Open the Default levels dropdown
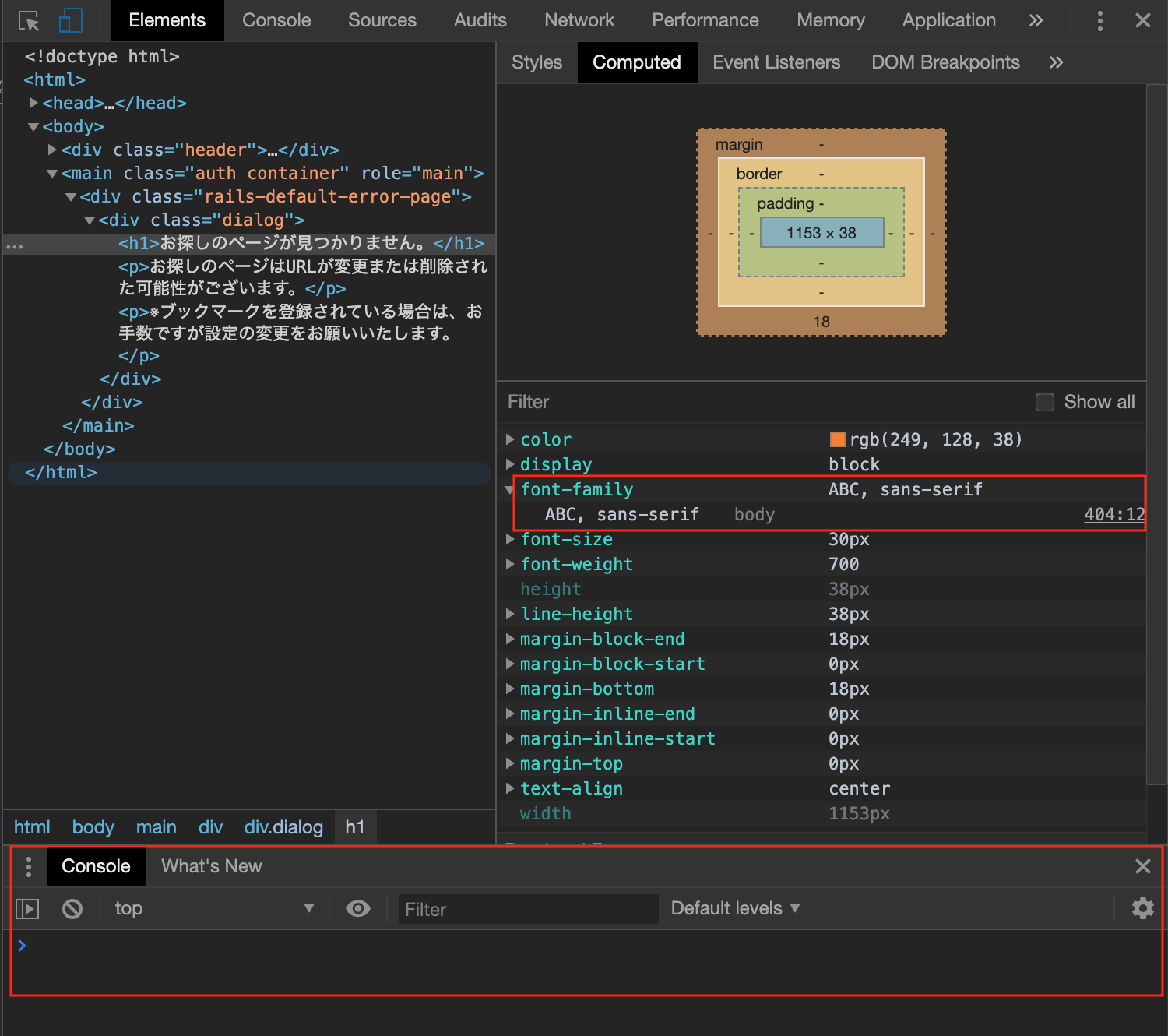 point(735,908)
